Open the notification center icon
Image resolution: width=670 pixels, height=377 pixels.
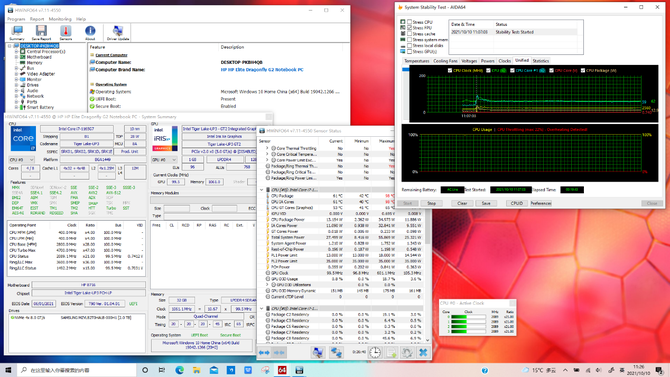coord(659,370)
